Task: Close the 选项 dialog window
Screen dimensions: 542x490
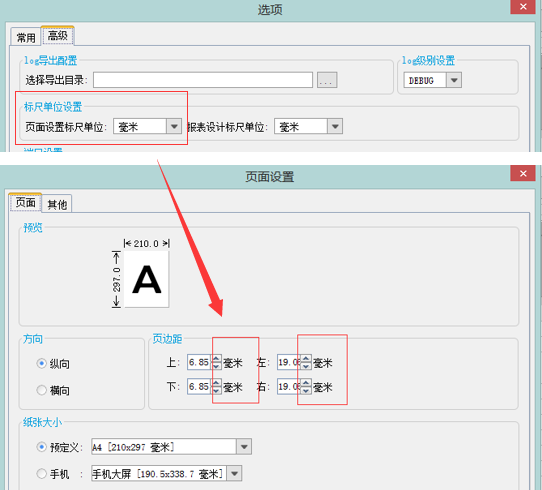Action: coord(523,7)
